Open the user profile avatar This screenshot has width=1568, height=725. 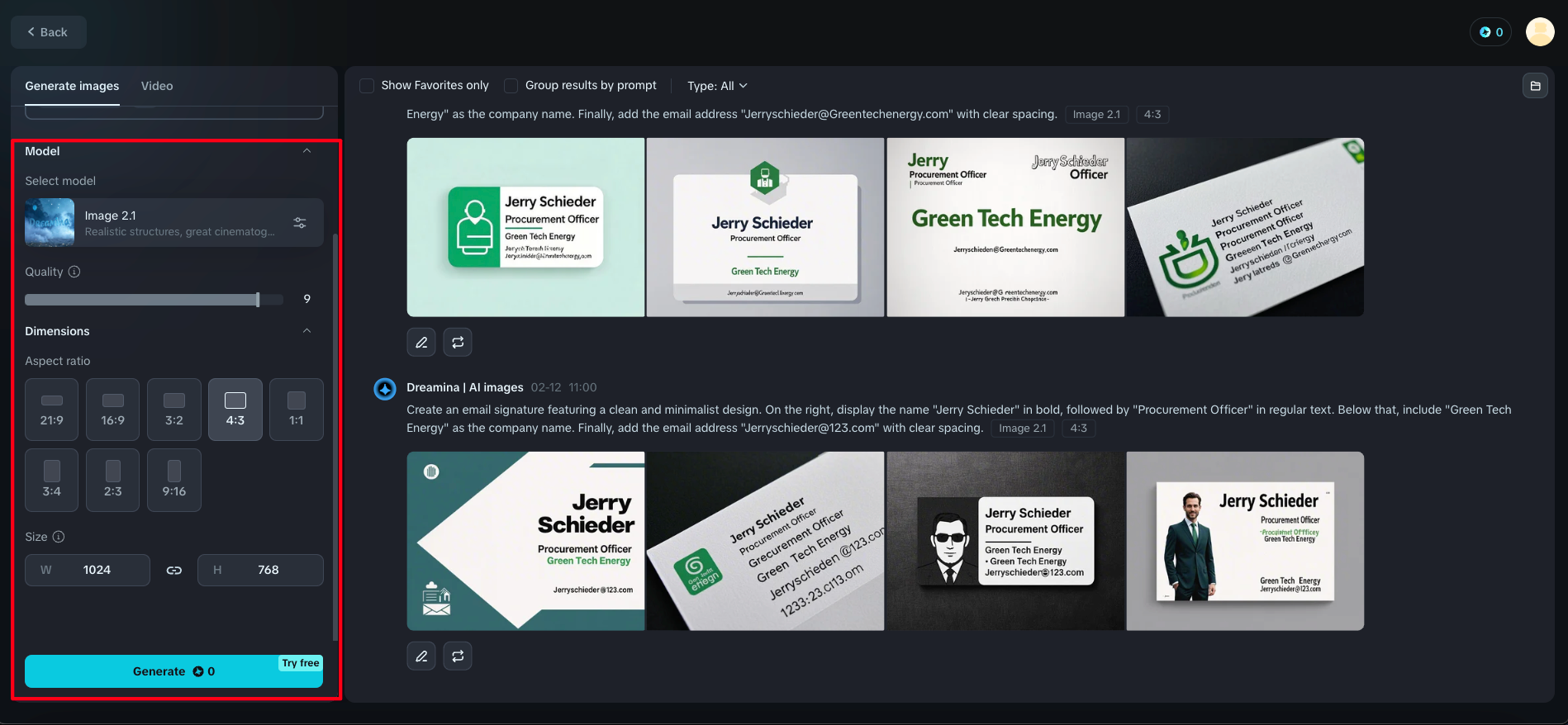(x=1540, y=32)
